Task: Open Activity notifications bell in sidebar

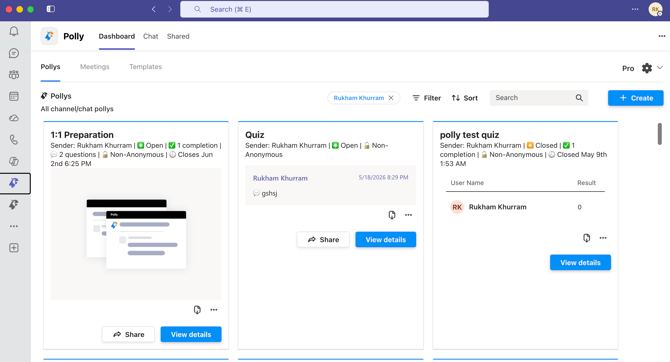Action: click(x=14, y=31)
